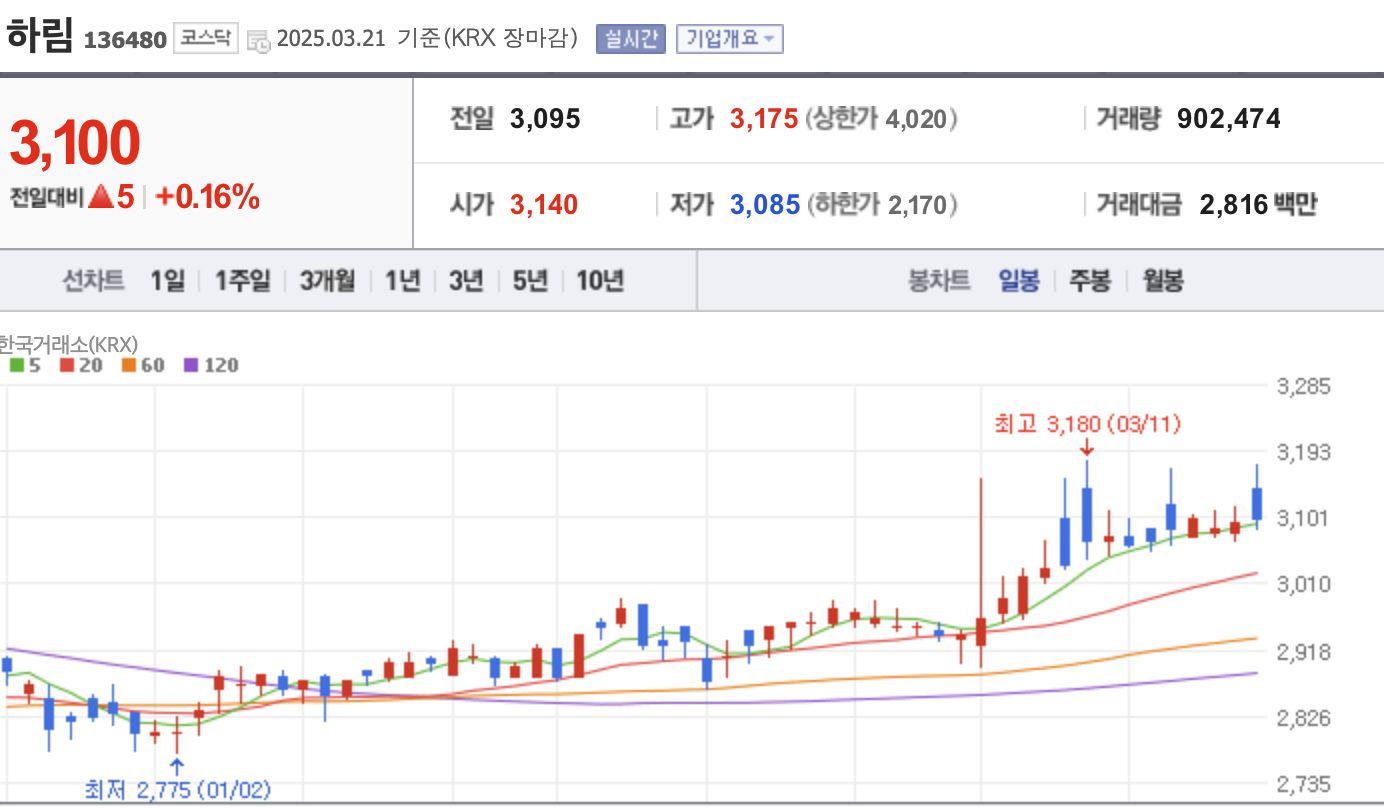The image size is (1384, 810).
Task: Select the 3년 line chart tab
Action: click(x=466, y=281)
